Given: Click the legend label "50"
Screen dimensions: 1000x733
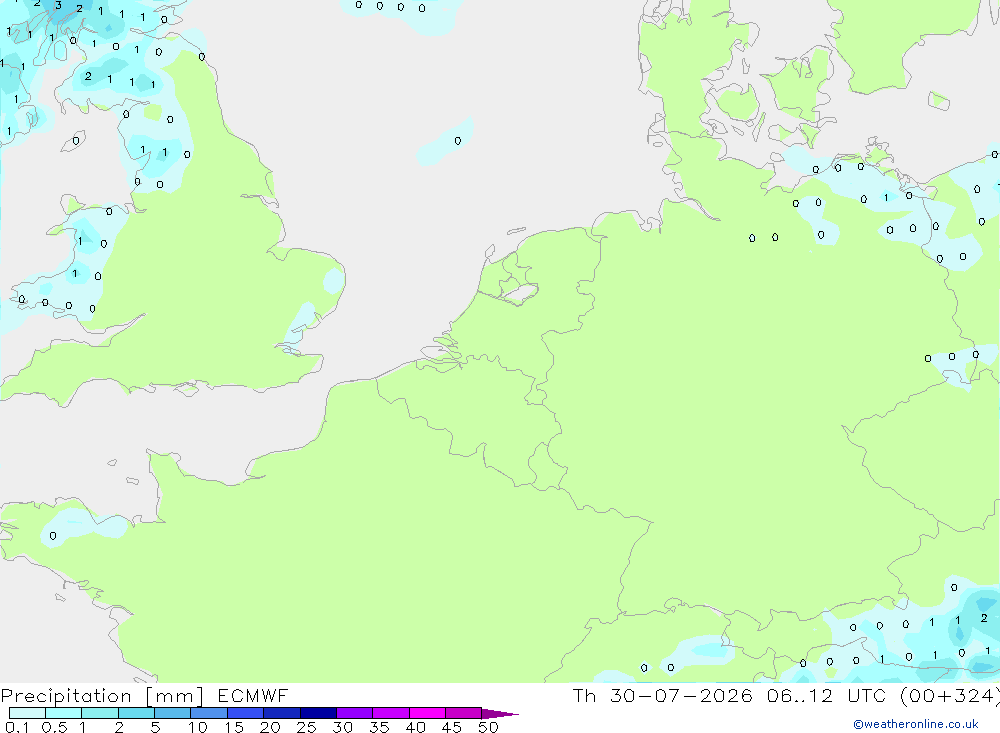Looking at the screenshot, I should click(488, 727).
